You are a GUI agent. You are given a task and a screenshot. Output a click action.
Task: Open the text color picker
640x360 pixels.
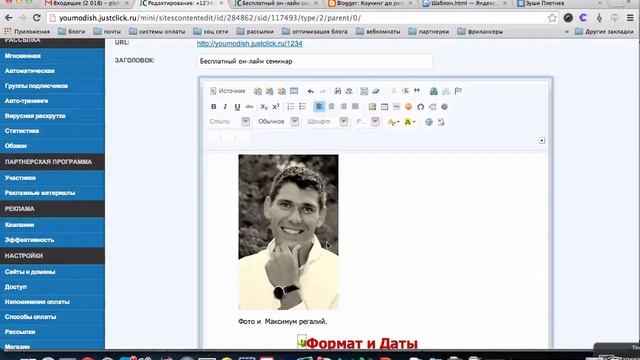pyautogui.click(x=393, y=122)
